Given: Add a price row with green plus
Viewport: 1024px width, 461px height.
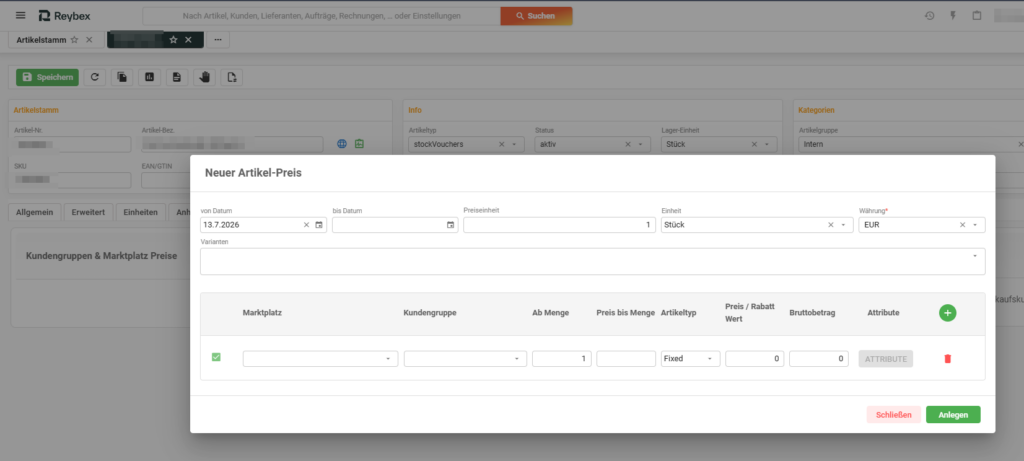Looking at the screenshot, I should pos(948,313).
